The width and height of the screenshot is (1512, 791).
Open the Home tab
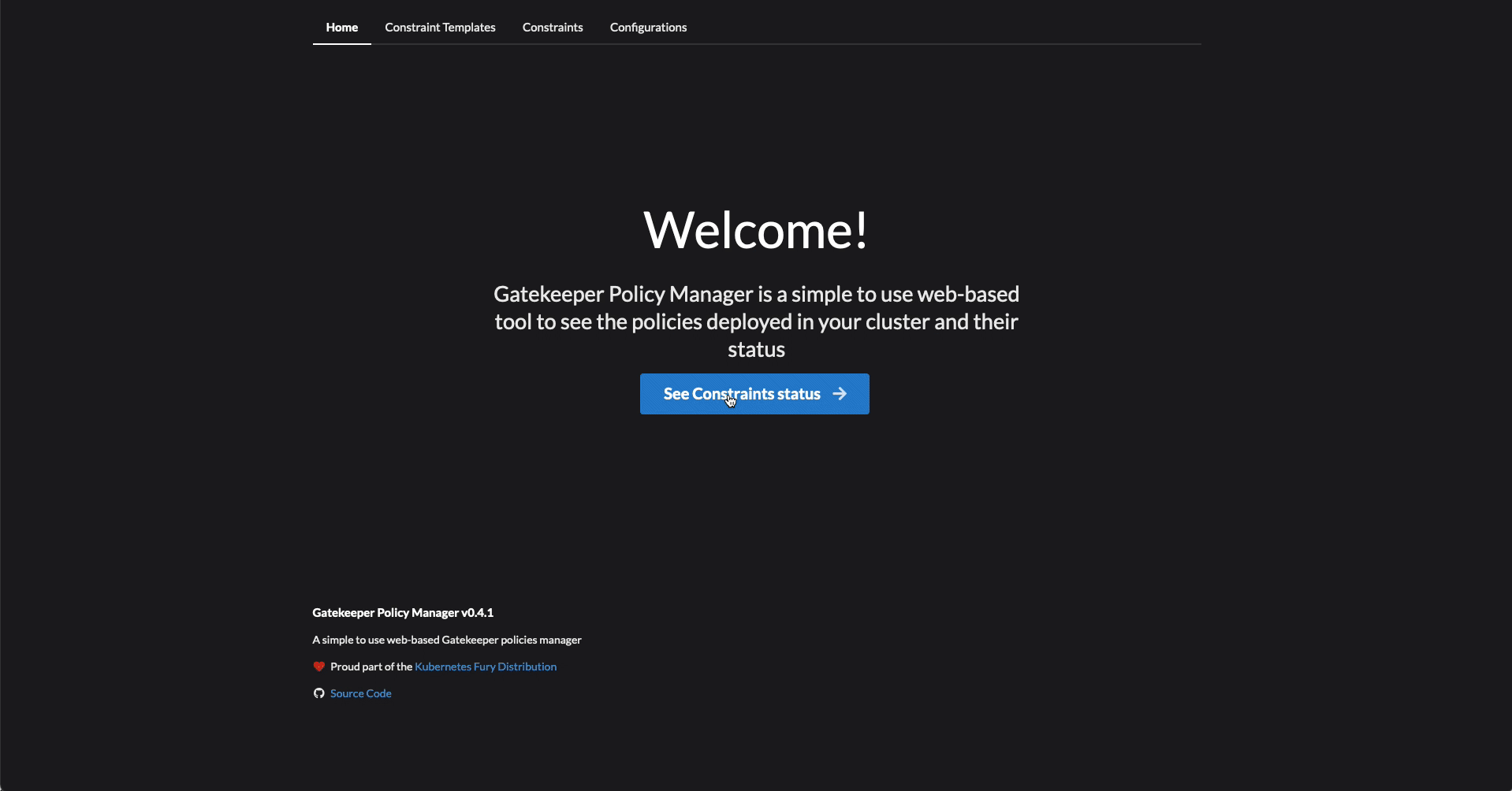[342, 28]
